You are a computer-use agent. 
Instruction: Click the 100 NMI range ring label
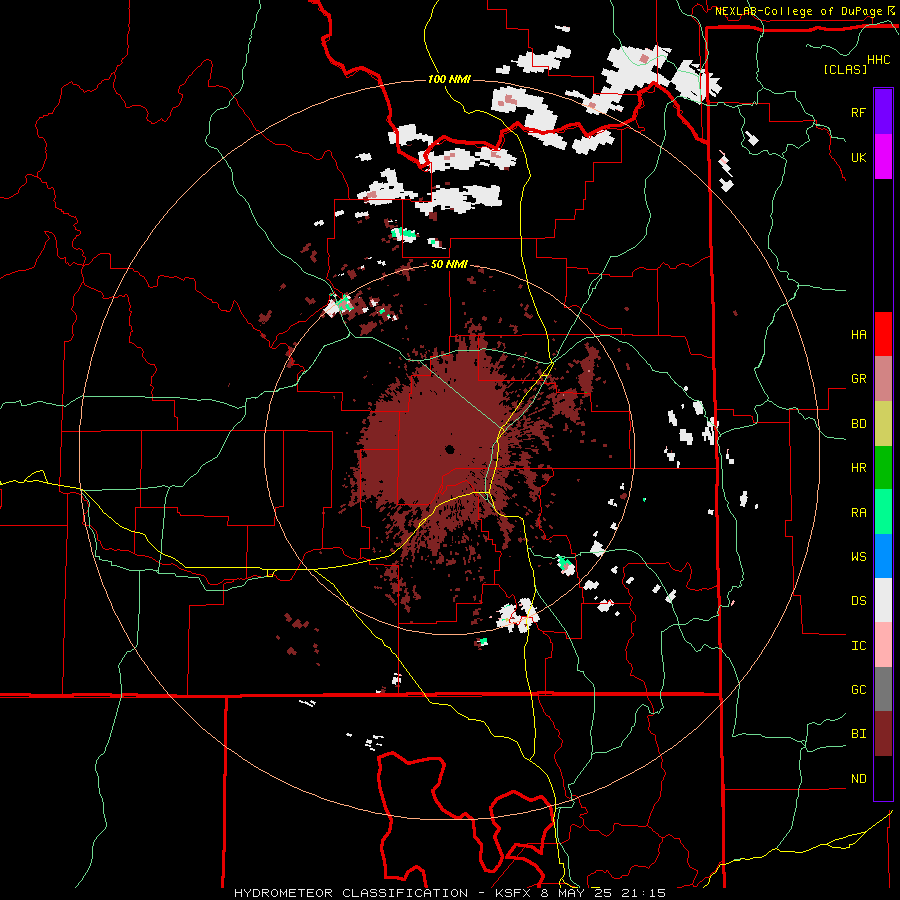pyautogui.click(x=449, y=79)
